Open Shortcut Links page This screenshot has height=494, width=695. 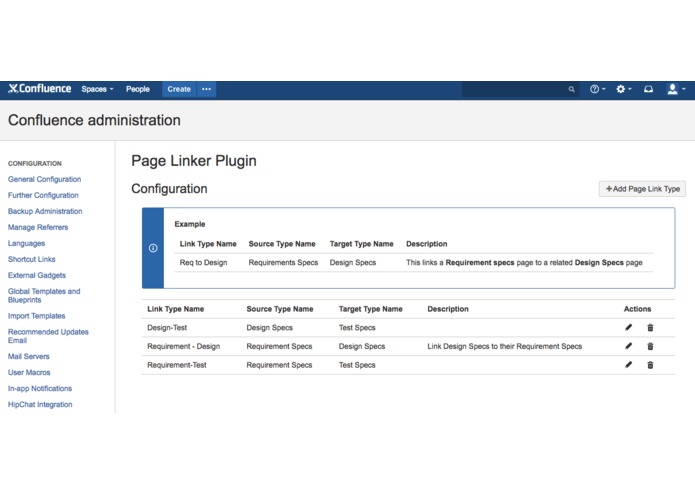click(x=31, y=259)
